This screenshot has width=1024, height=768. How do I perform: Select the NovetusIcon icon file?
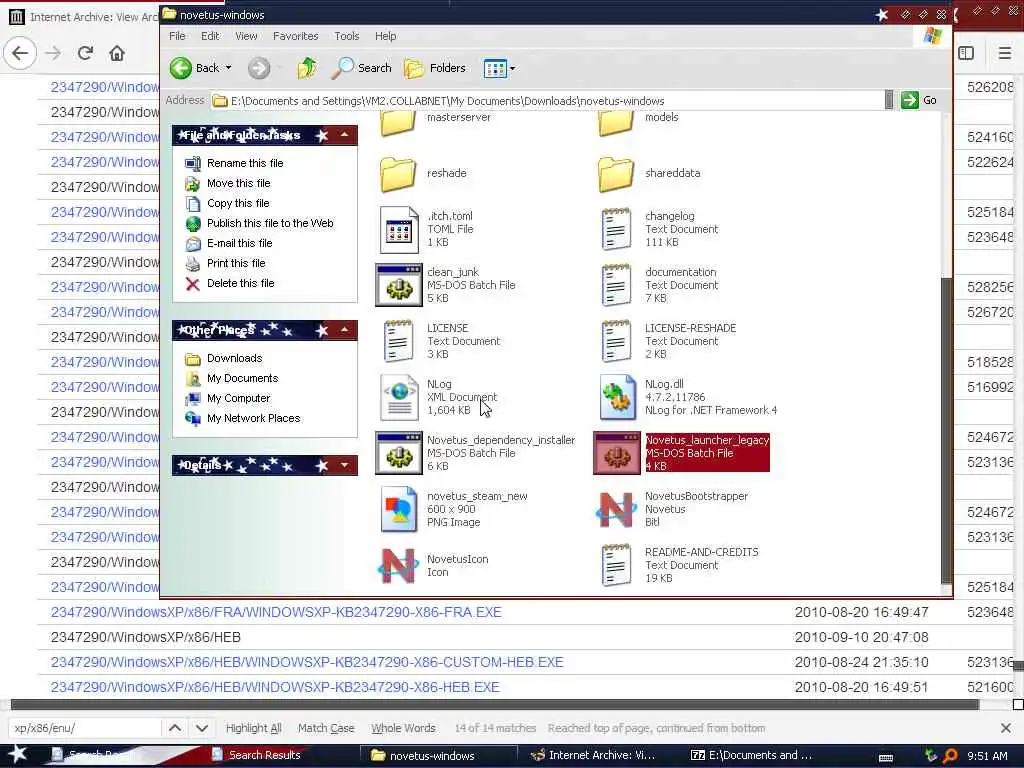pos(398,566)
